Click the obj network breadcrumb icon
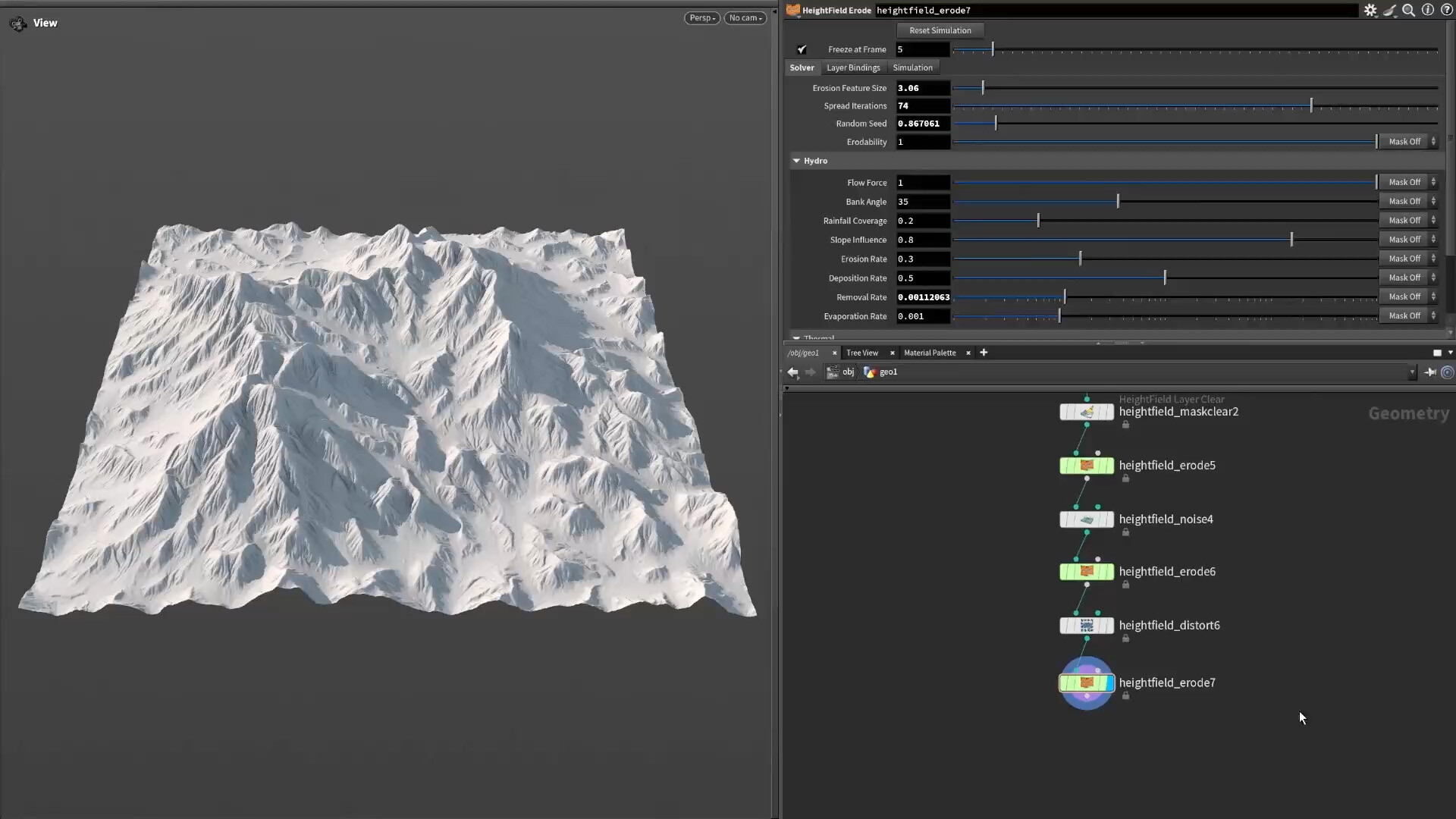Screen dimensions: 1456x819 tap(832, 372)
